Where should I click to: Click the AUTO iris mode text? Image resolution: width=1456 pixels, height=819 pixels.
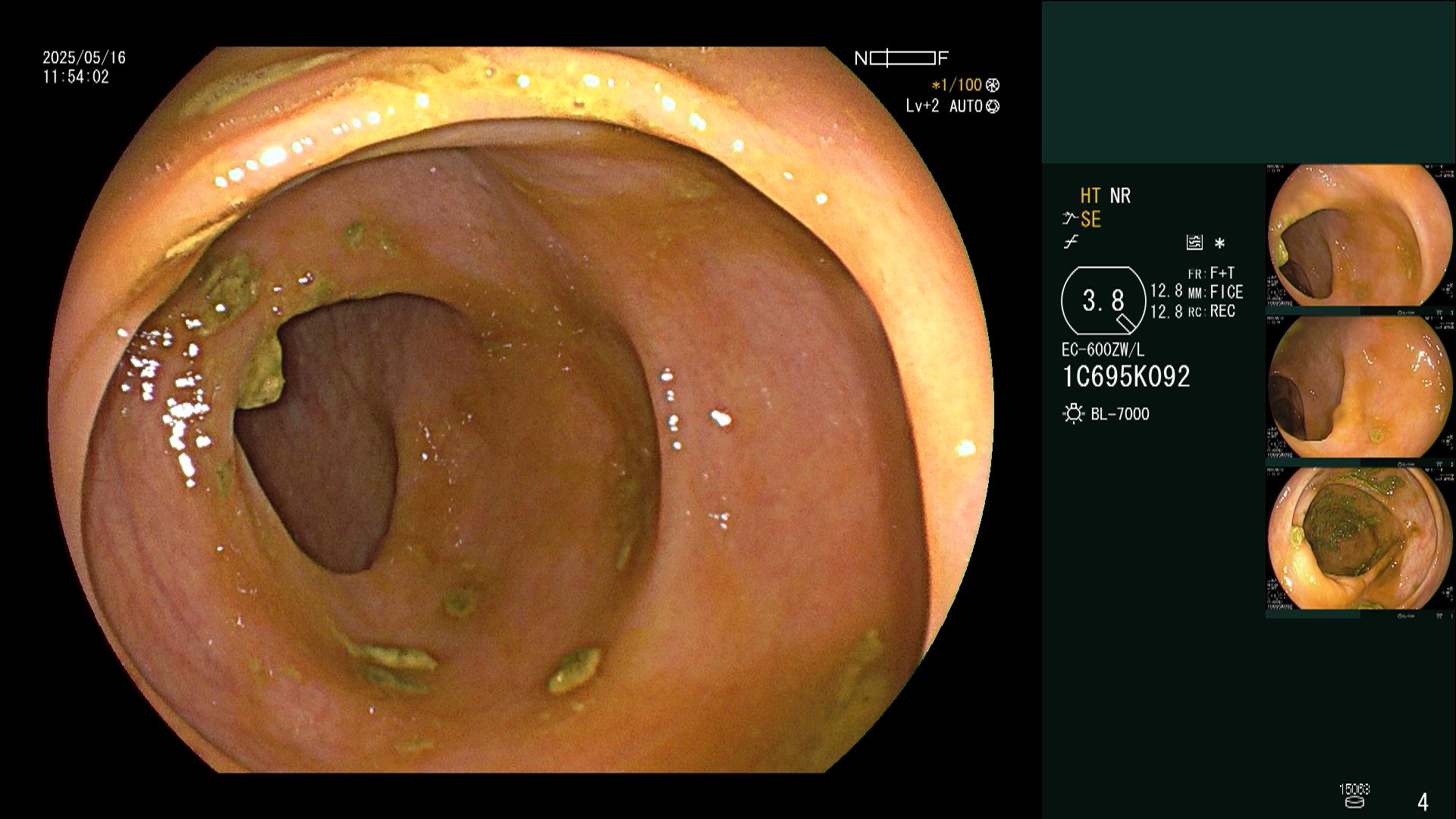pyautogui.click(x=966, y=107)
